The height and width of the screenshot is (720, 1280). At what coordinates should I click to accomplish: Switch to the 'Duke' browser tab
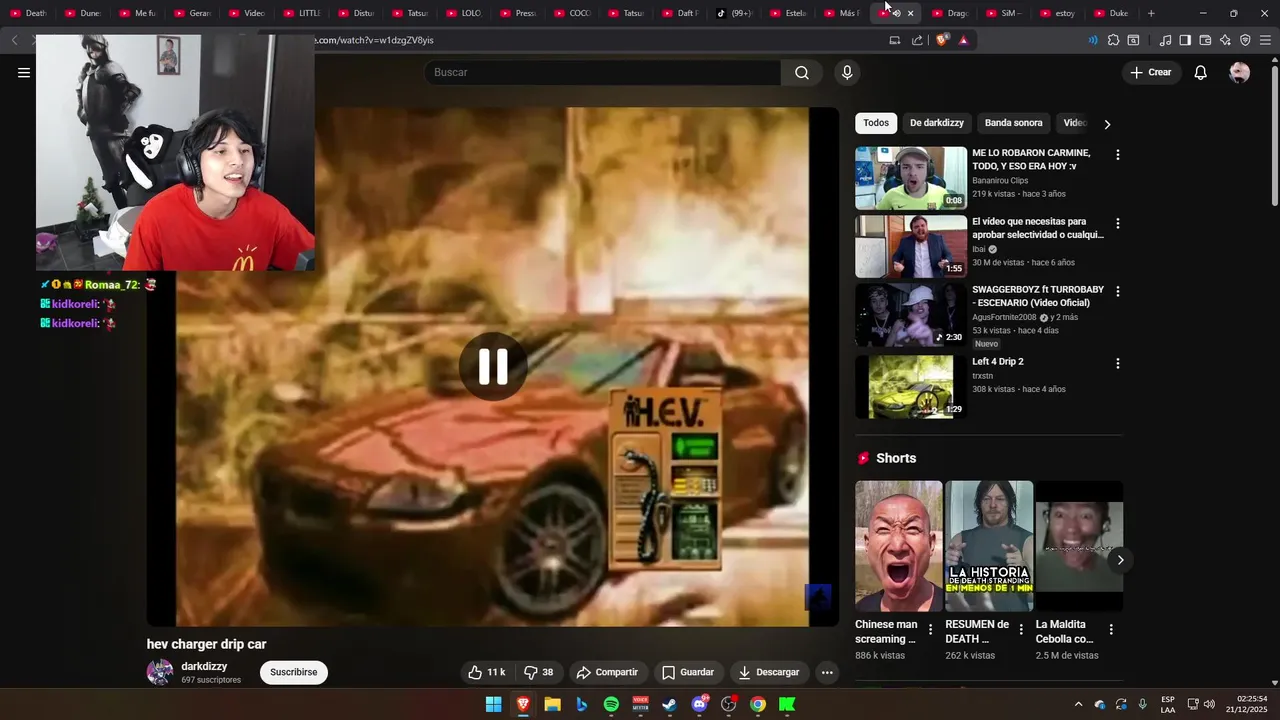[1111, 13]
